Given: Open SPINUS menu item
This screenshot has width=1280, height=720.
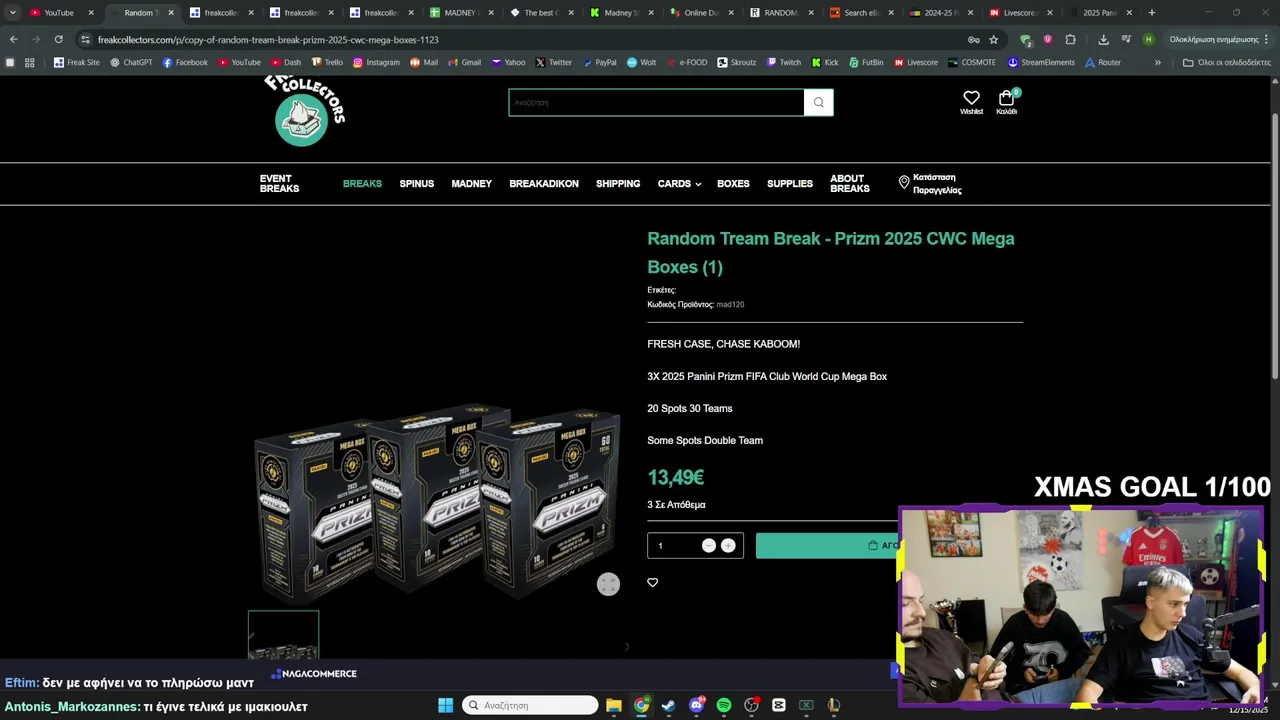Looking at the screenshot, I should click(x=416, y=184).
